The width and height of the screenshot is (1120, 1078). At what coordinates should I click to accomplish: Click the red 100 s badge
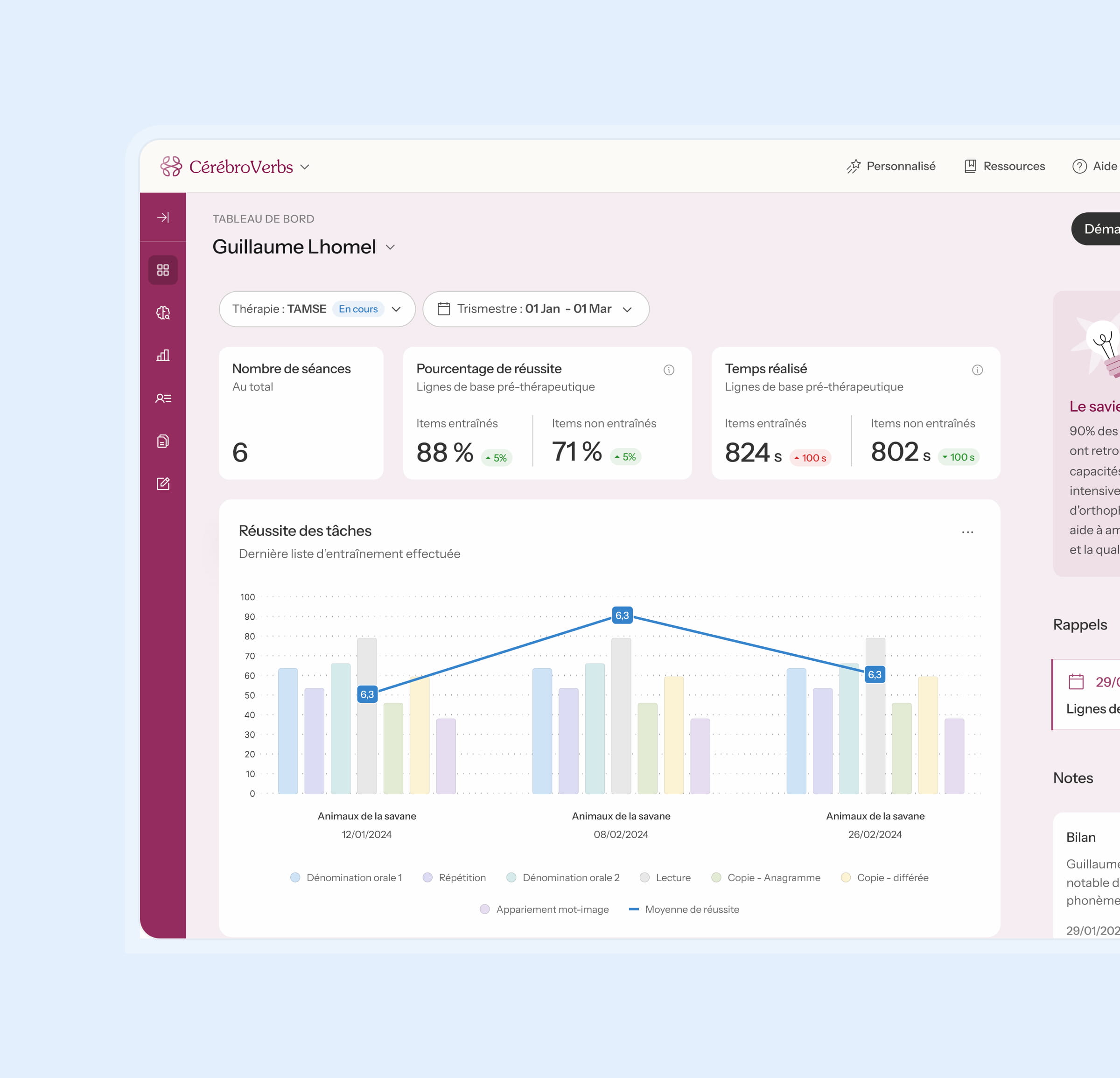pyautogui.click(x=810, y=458)
